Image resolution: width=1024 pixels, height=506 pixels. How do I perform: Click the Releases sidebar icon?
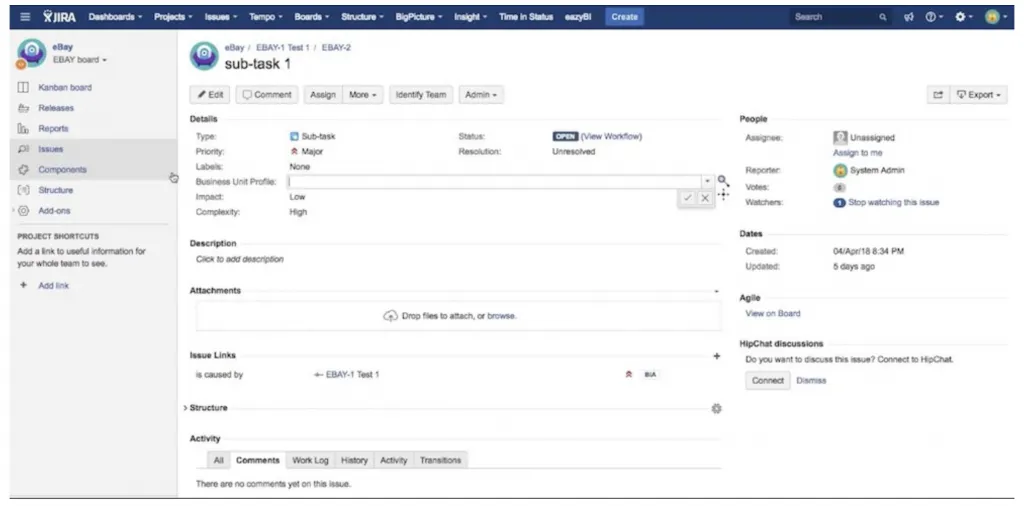(x=24, y=108)
